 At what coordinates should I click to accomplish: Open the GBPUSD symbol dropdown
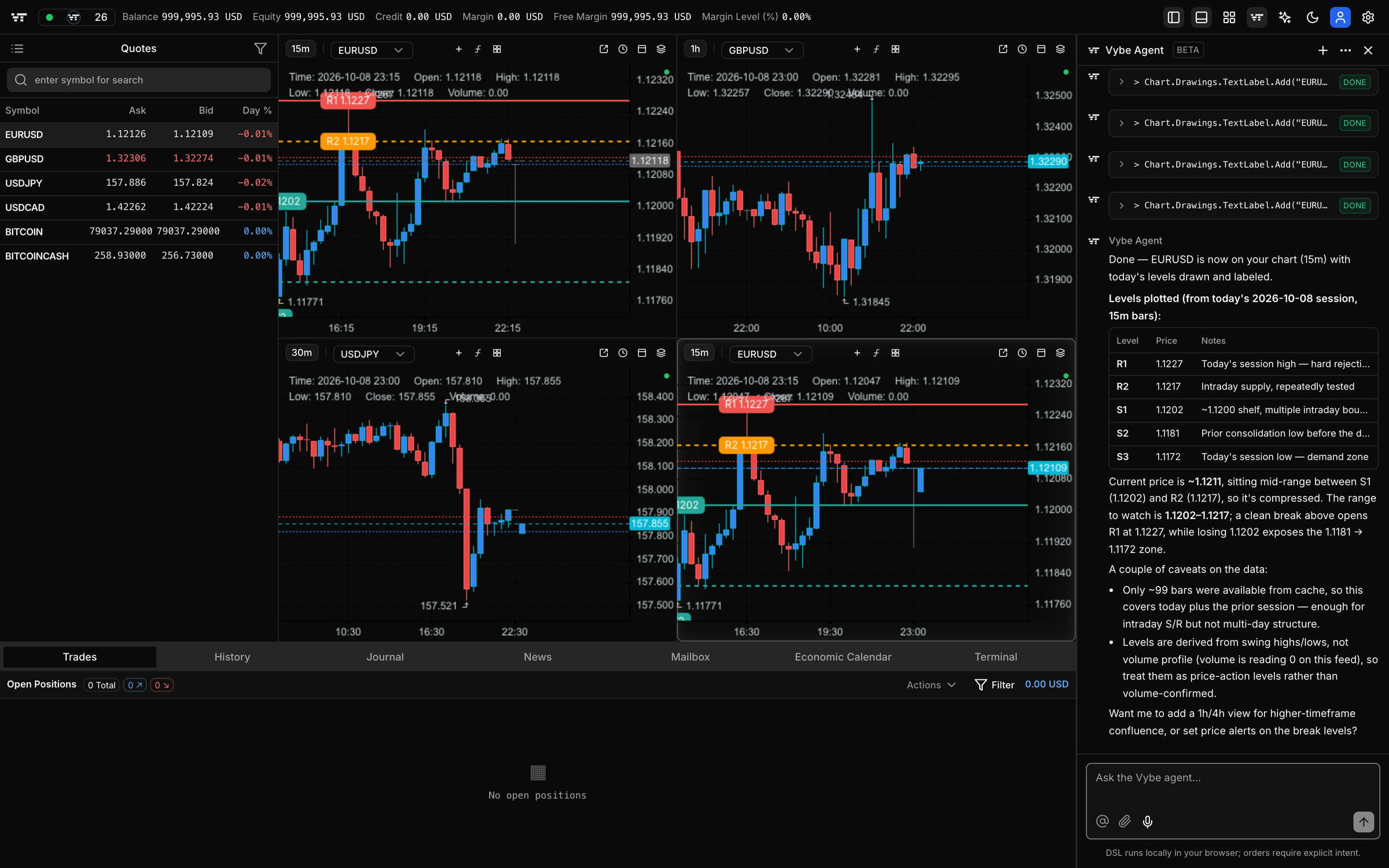(x=762, y=50)
